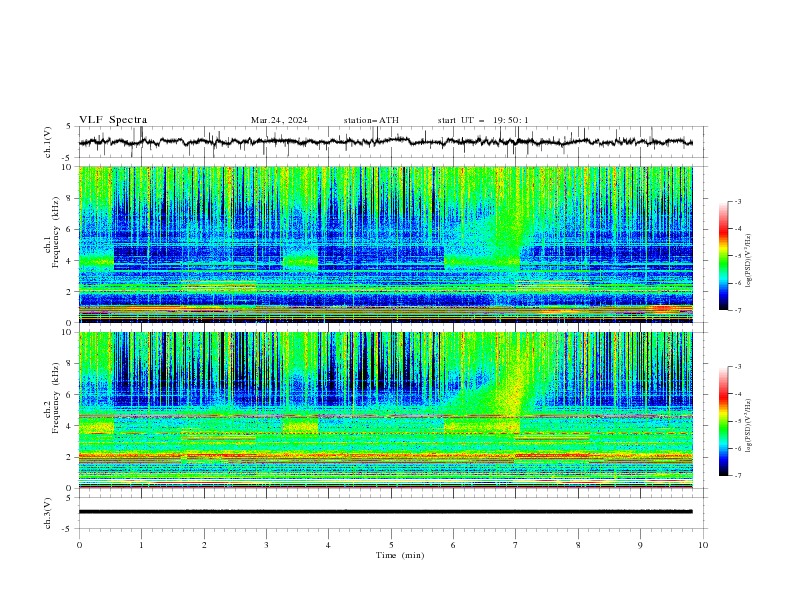
Task: Click tick "6" on the time axis
Action: [454, 545]
